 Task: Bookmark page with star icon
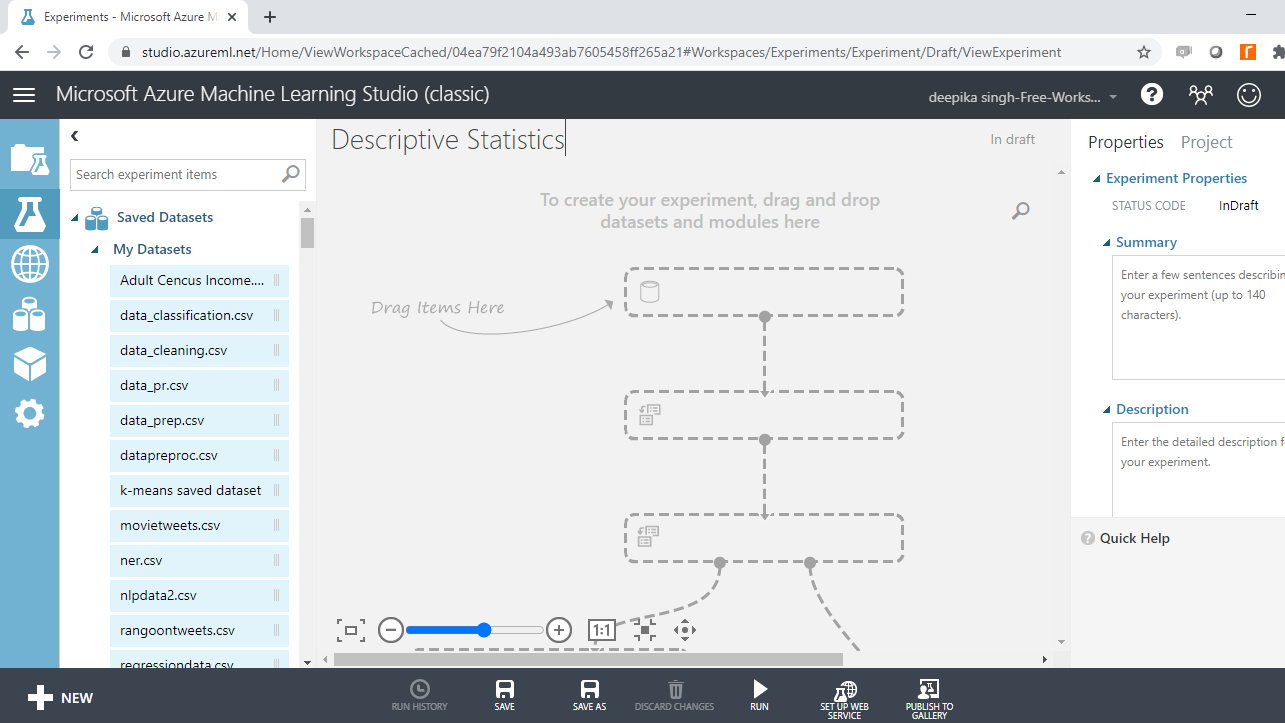pos(1144,52)
